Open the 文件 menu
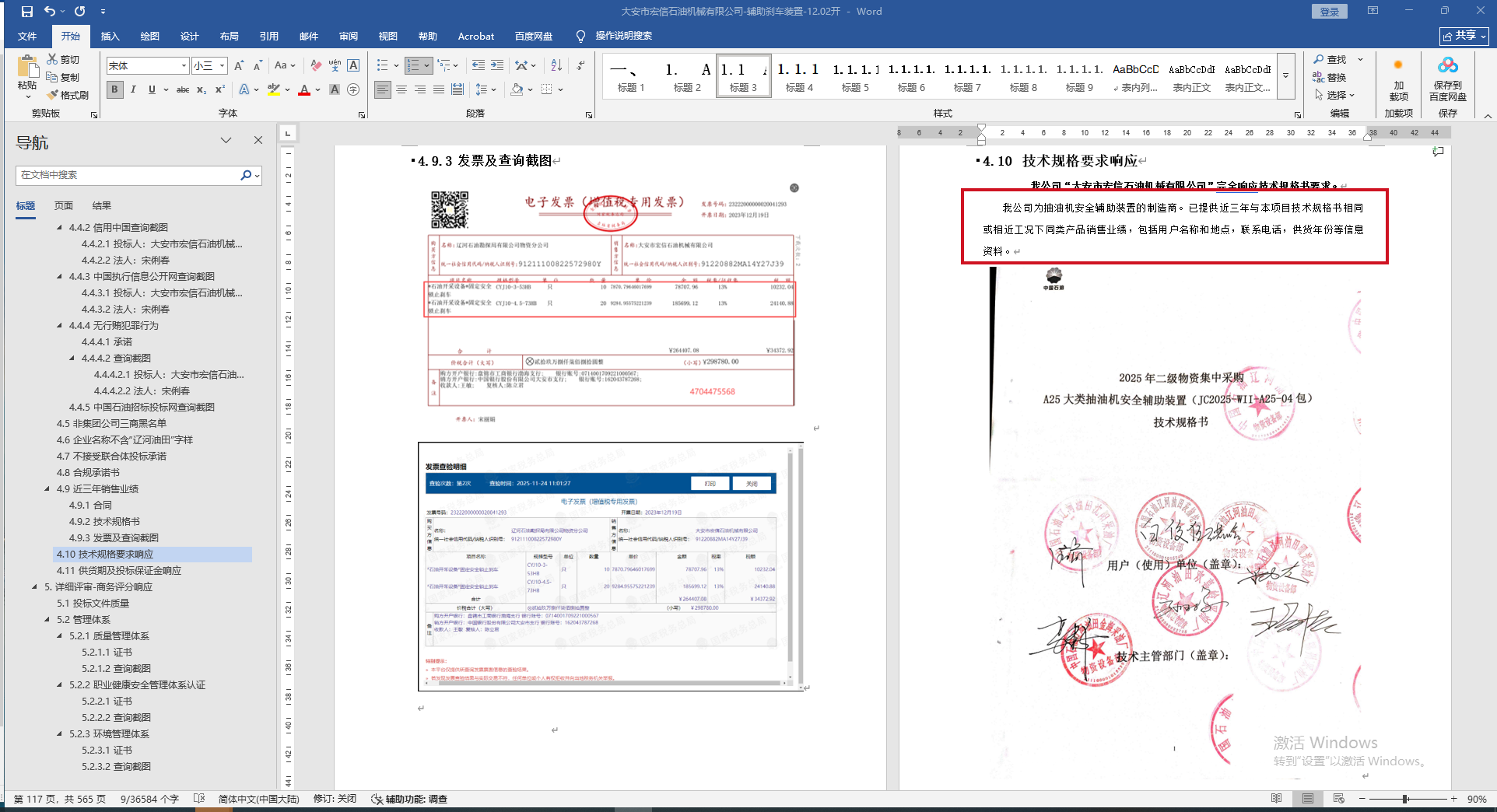1497x812 pixels. pos(27,36)
